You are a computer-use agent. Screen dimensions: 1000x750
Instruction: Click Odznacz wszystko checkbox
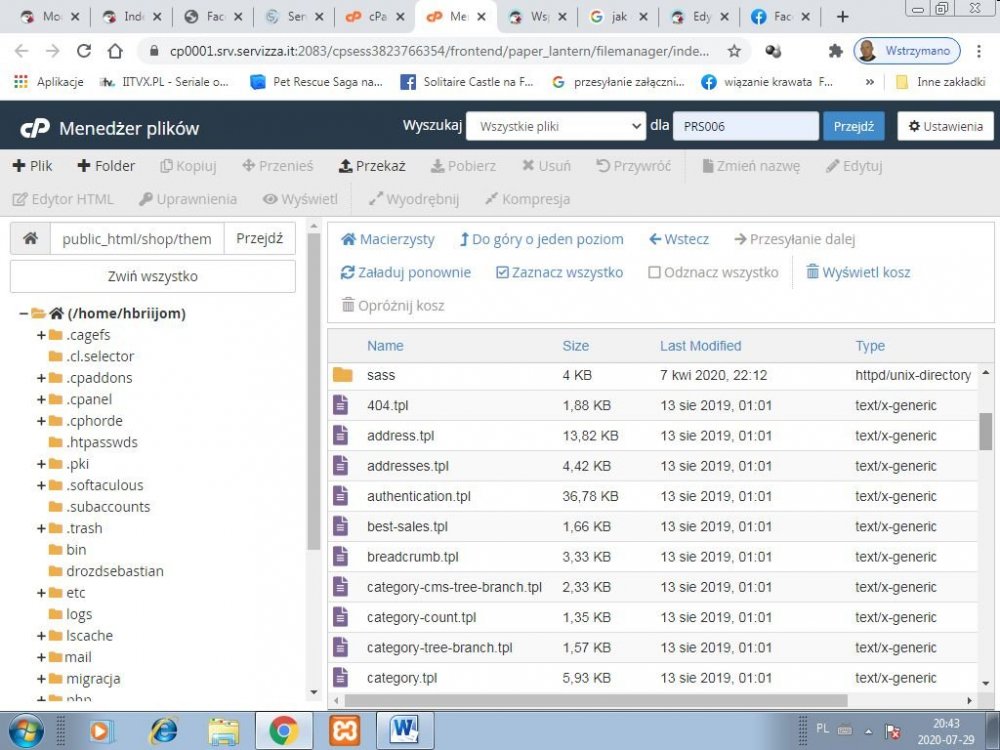pyautogui.click(x=654, y=272)
